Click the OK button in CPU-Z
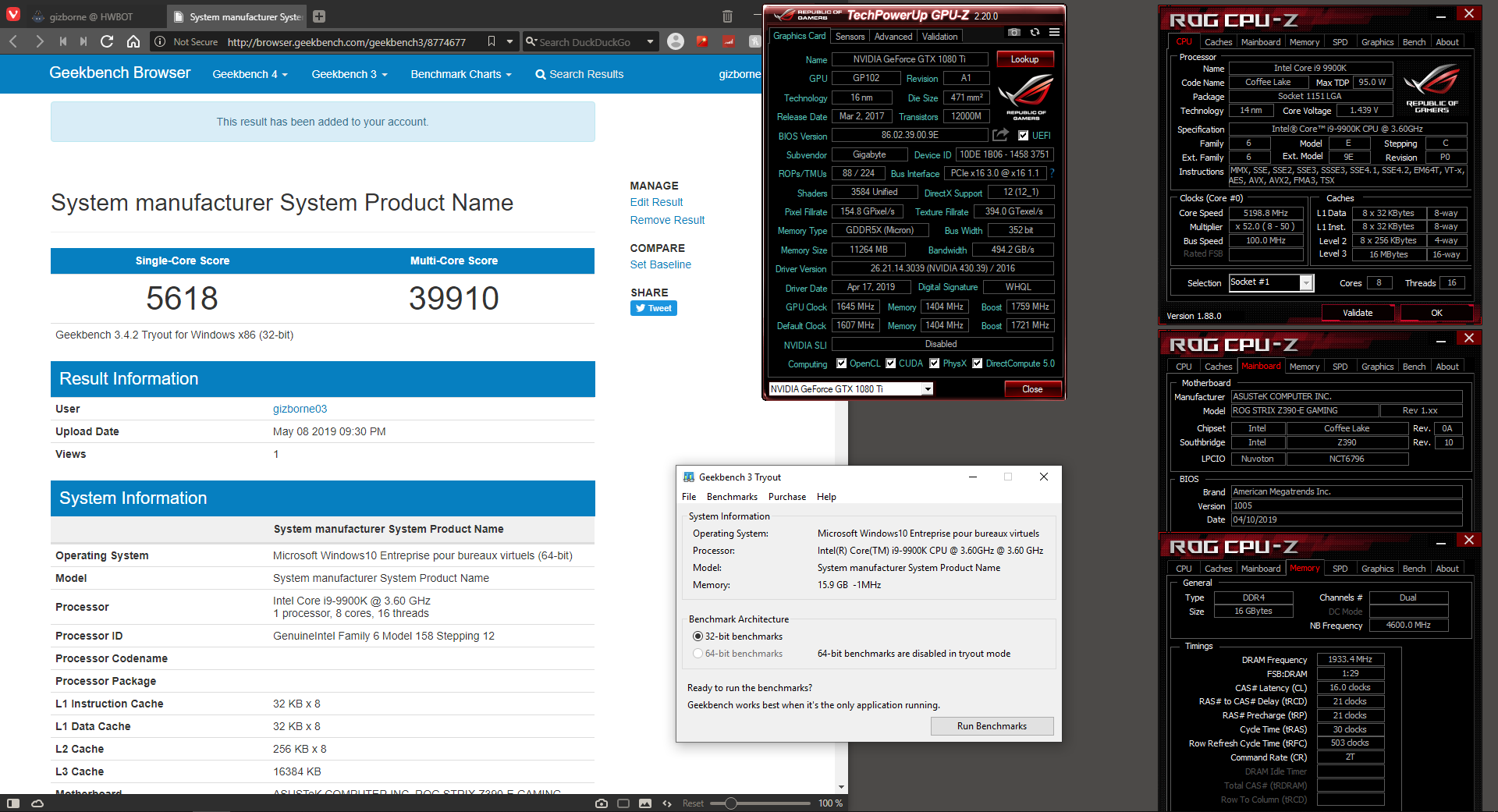1498x812 pixels. (x=1436, y=313)
